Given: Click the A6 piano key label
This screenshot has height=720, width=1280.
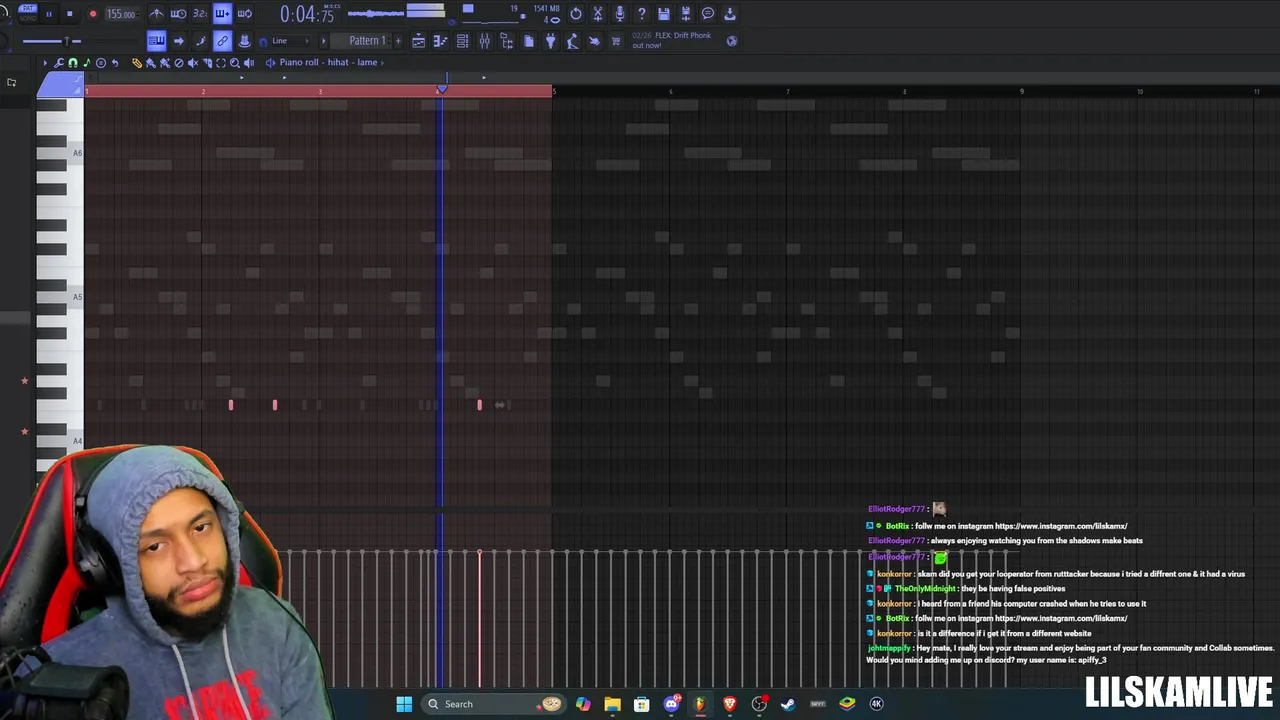Looking at the screenshot, I should pyautogui.click(x=77, y=153).
